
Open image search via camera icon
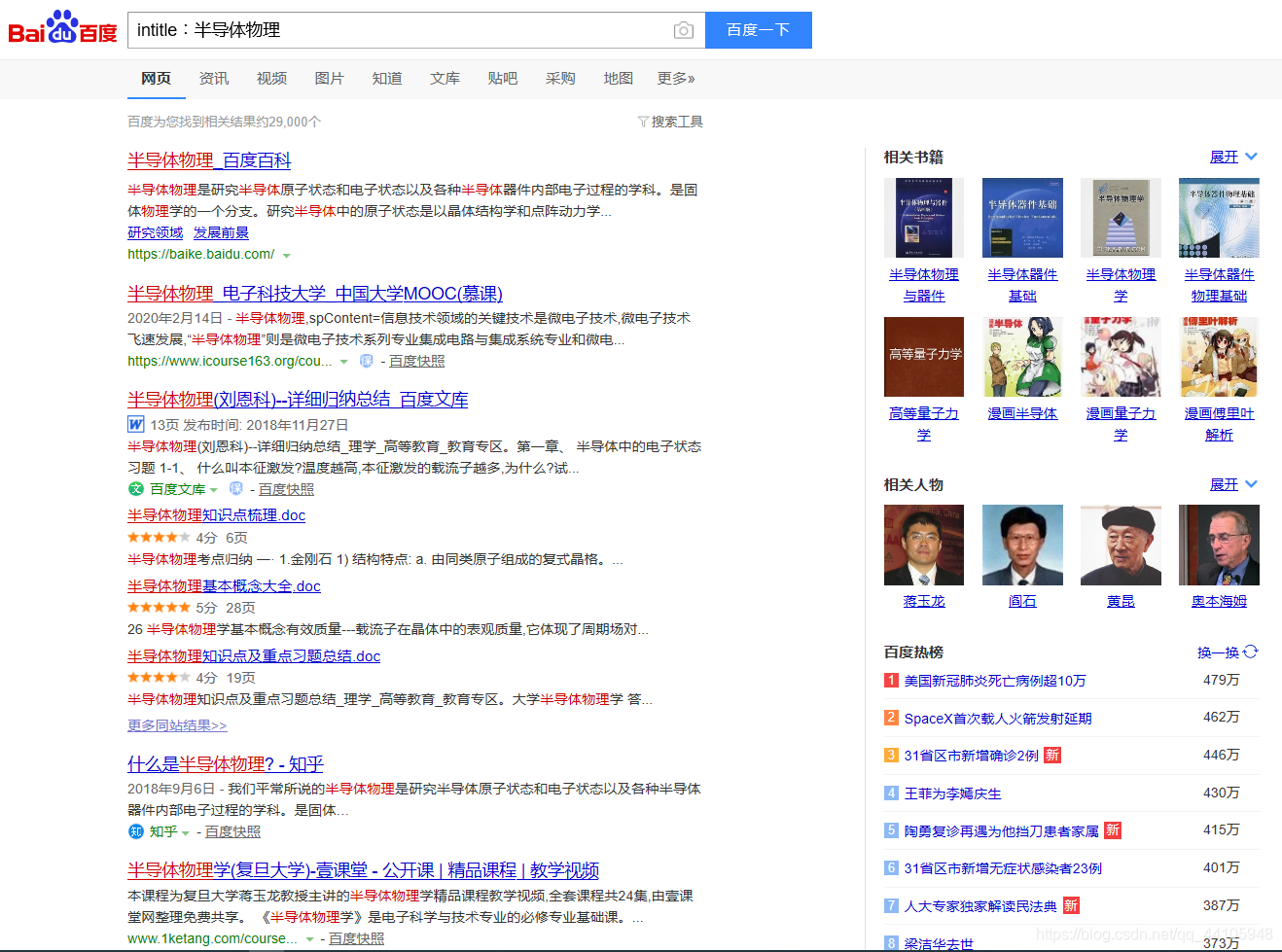point(684,30)
